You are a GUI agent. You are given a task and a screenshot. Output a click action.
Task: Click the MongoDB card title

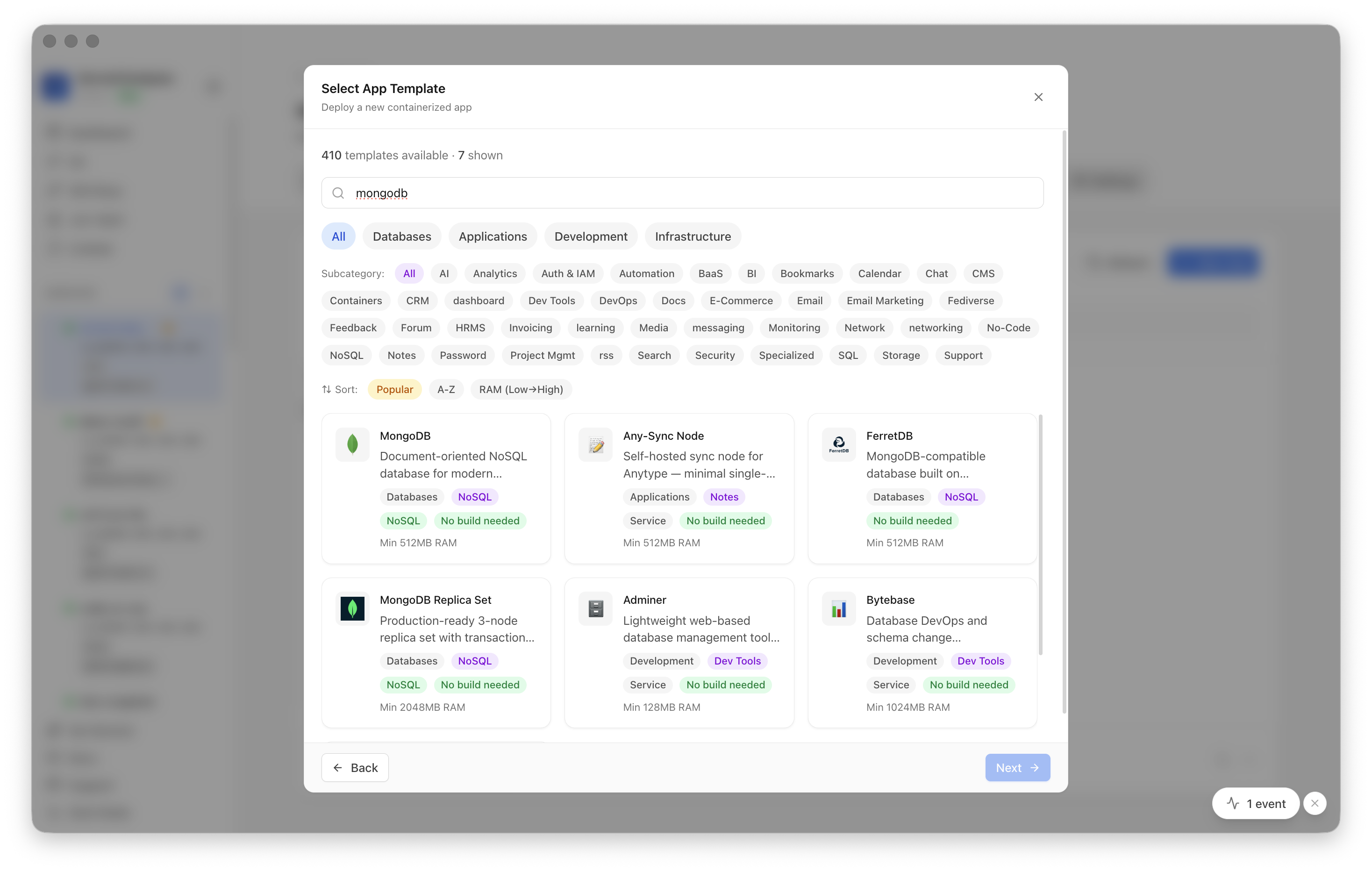pyautogui.click(x=405, y=436)
